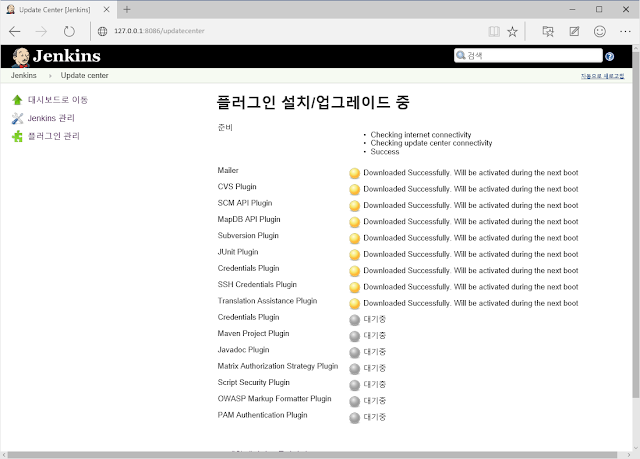Click the address bar URL
The width and height of the screenshot is (640, 459).
tap(159, 31)
